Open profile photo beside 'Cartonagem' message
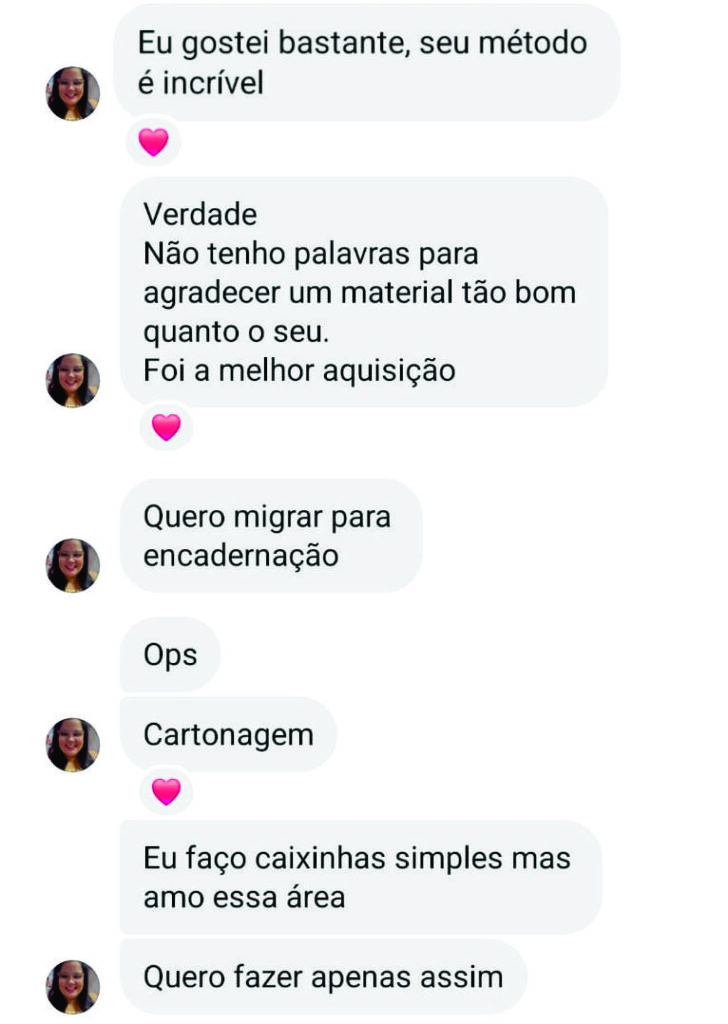 [72, 745]
